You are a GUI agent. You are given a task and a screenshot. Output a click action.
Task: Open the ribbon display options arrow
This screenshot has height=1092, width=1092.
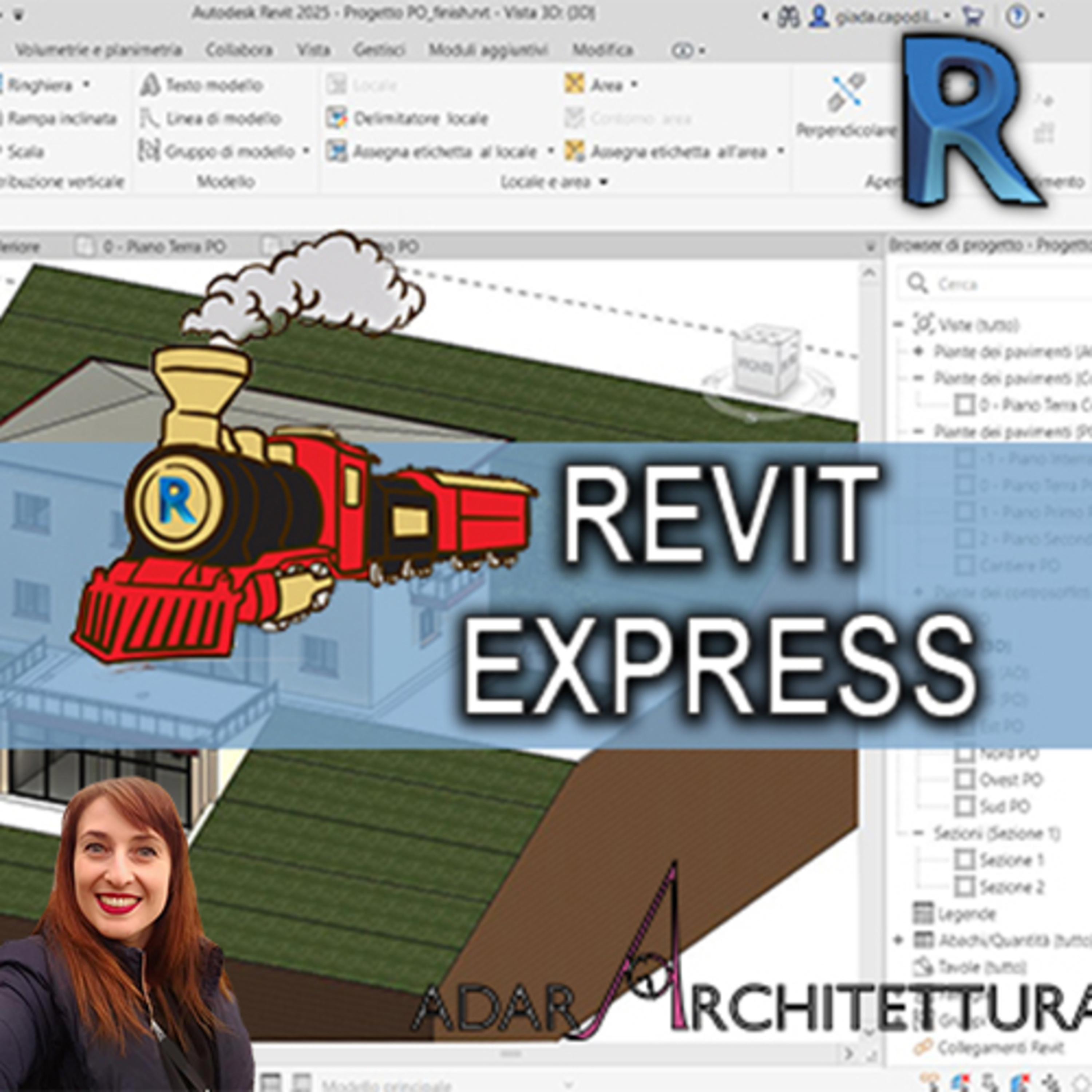pos(702,51)
